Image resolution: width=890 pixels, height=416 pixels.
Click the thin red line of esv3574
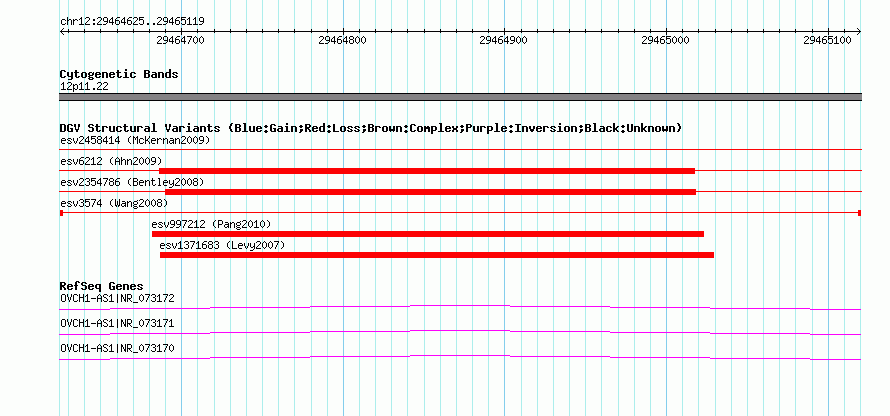coord(460,213)
